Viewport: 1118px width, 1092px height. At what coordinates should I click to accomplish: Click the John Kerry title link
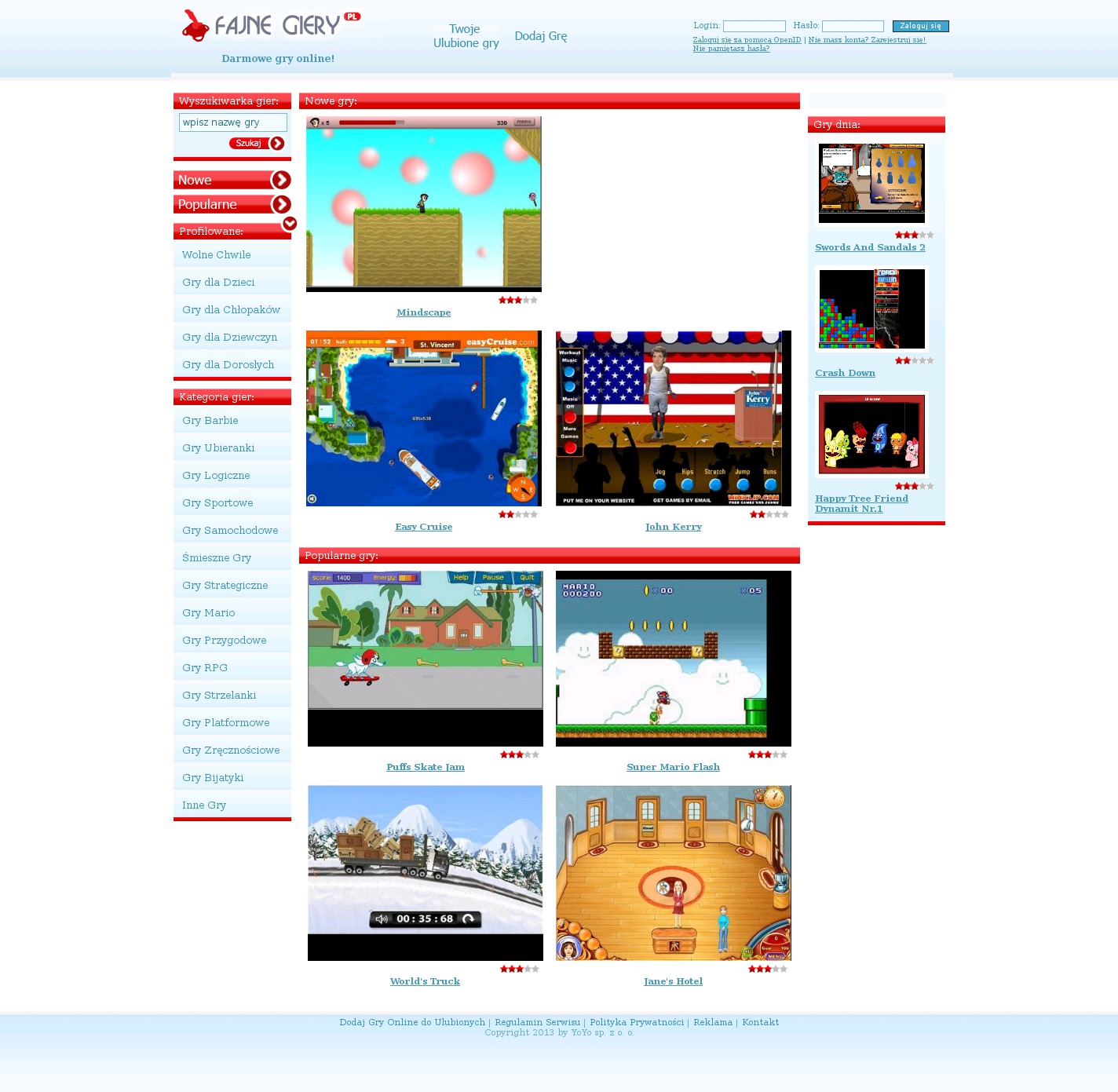[674, 527]
